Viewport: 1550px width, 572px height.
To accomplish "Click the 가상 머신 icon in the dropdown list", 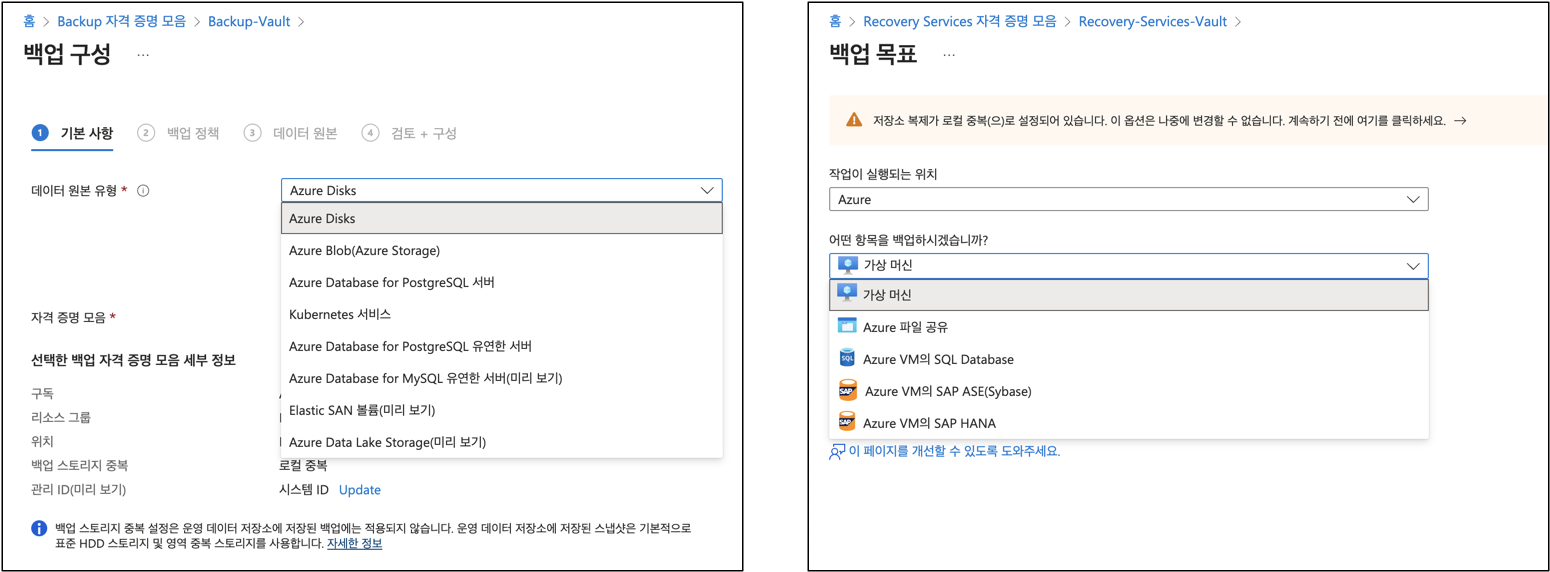I will 848,295.
